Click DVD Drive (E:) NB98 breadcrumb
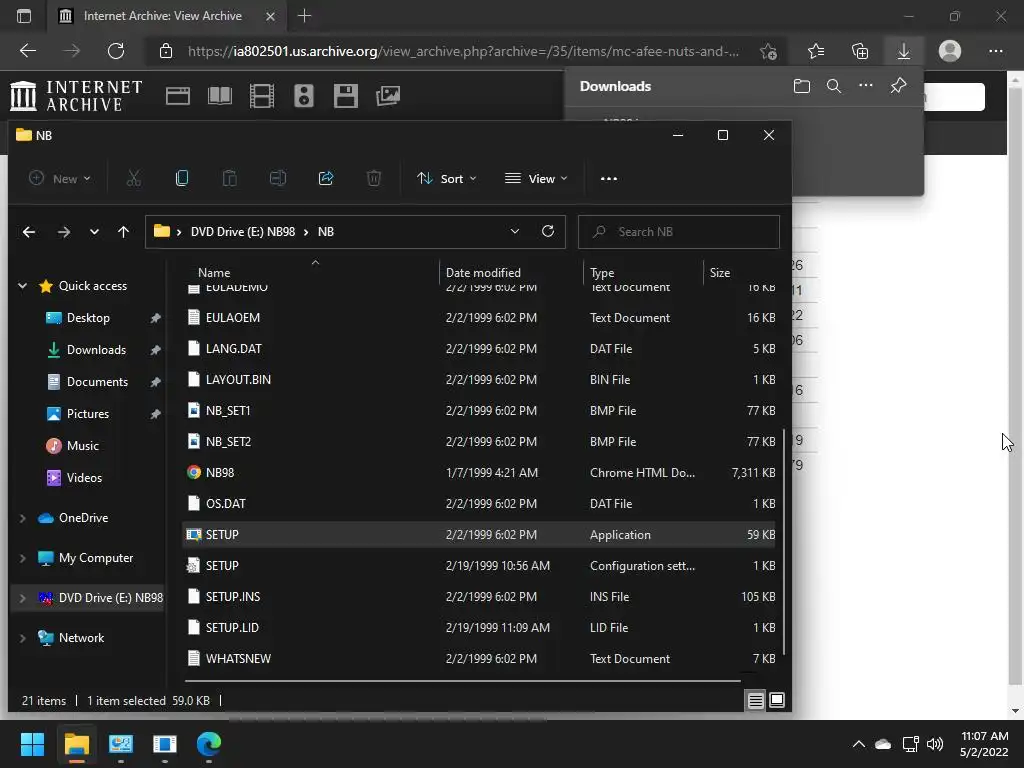 (242, 232)
